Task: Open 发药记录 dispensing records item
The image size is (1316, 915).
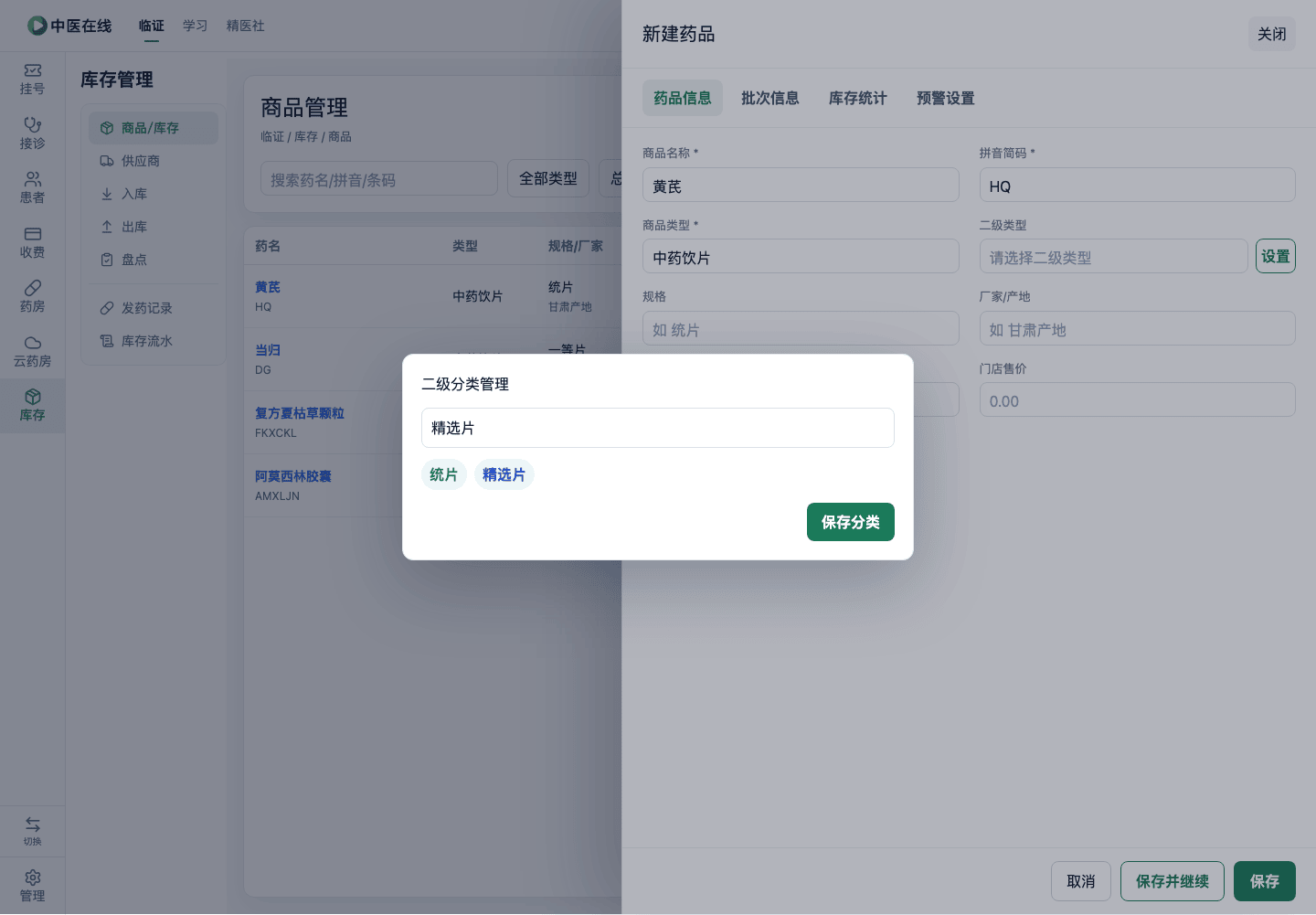Action: click(154, 308)
